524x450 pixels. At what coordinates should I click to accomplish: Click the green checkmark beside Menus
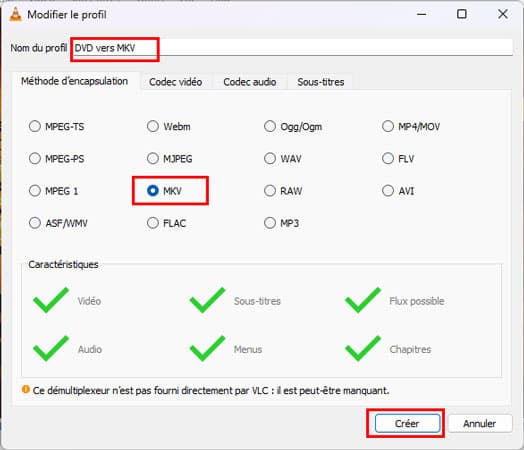(207, 348)
